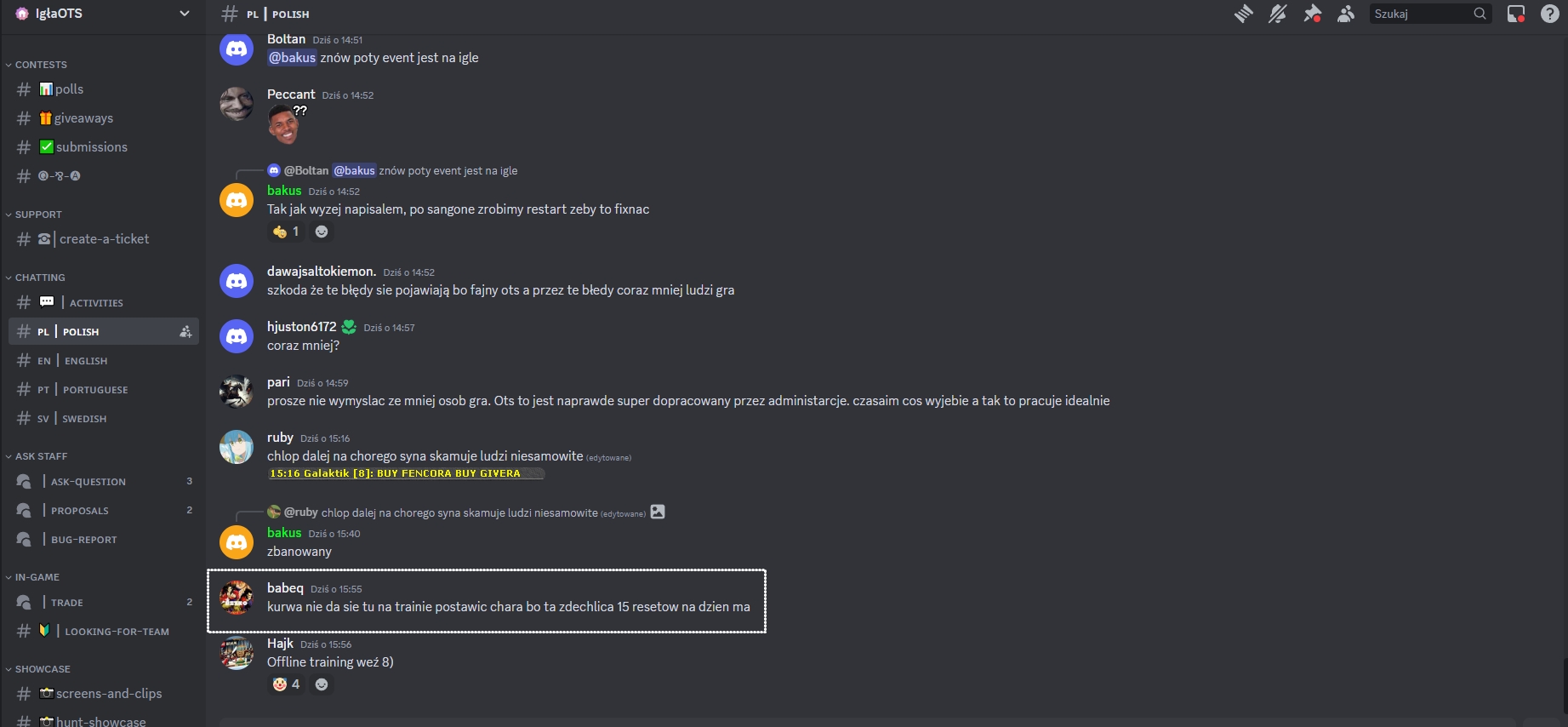The image size is (1568, 727).
Task: Collapse the CONTESTS category
Action: coord(40,65)
